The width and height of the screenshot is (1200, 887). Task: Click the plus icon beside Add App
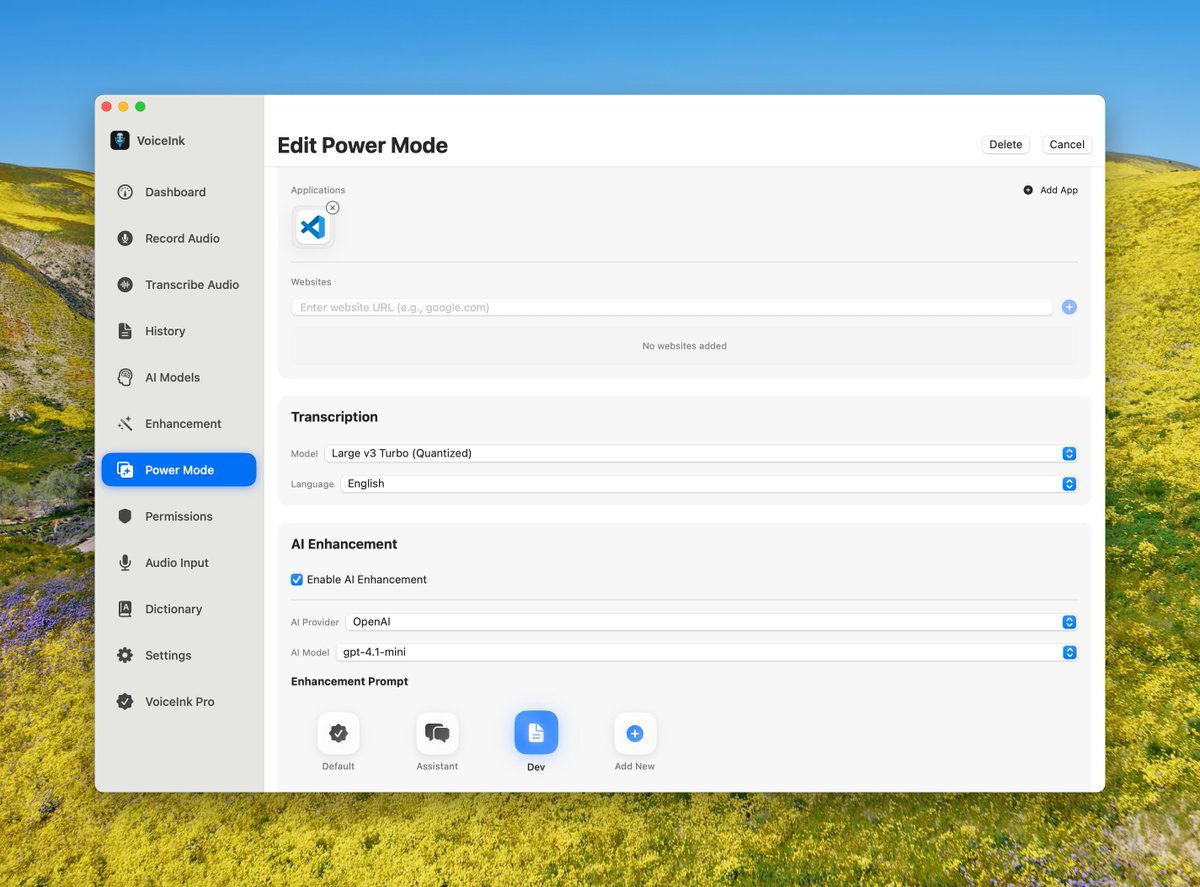1028,190
